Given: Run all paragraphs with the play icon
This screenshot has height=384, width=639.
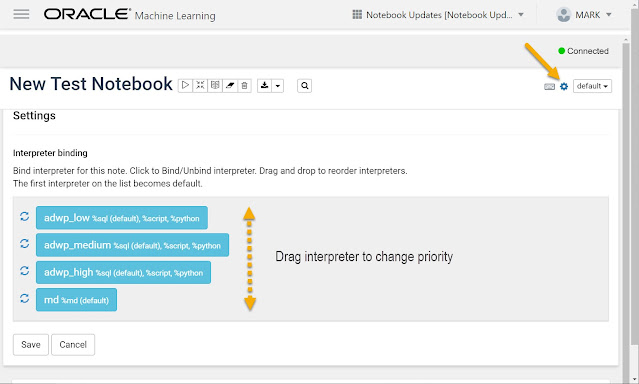Looking at the screenshot, I should tap(185, 85).
